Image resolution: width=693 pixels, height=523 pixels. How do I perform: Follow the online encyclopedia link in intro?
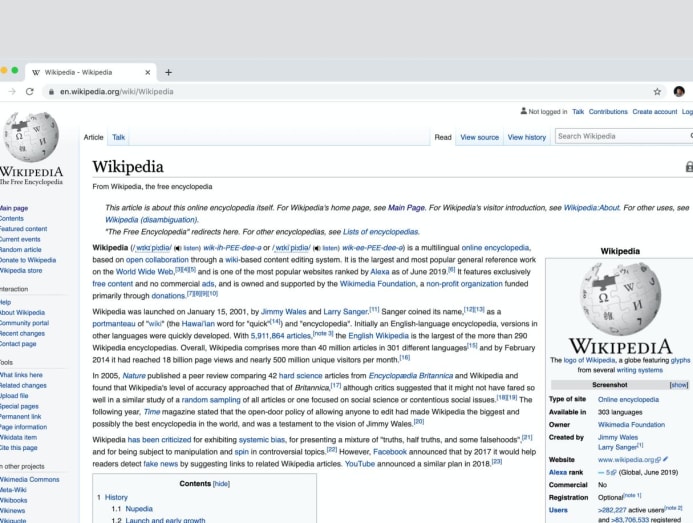[495, 248]
